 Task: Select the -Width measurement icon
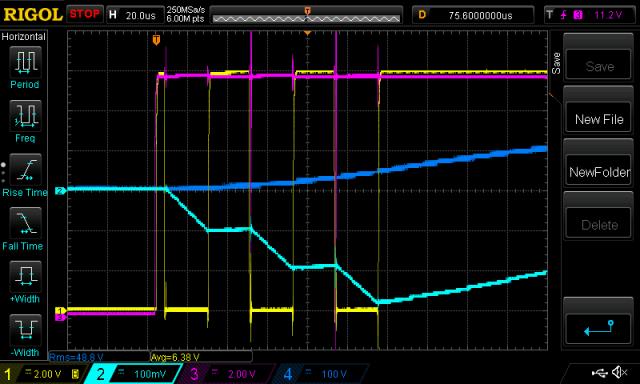point(25,330)
